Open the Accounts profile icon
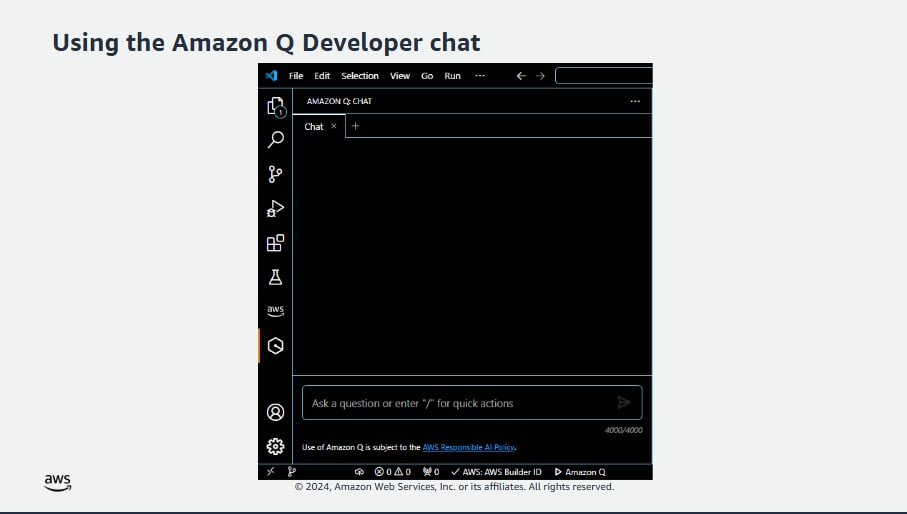This screenshot has width=907, height=514. [275, 412]
